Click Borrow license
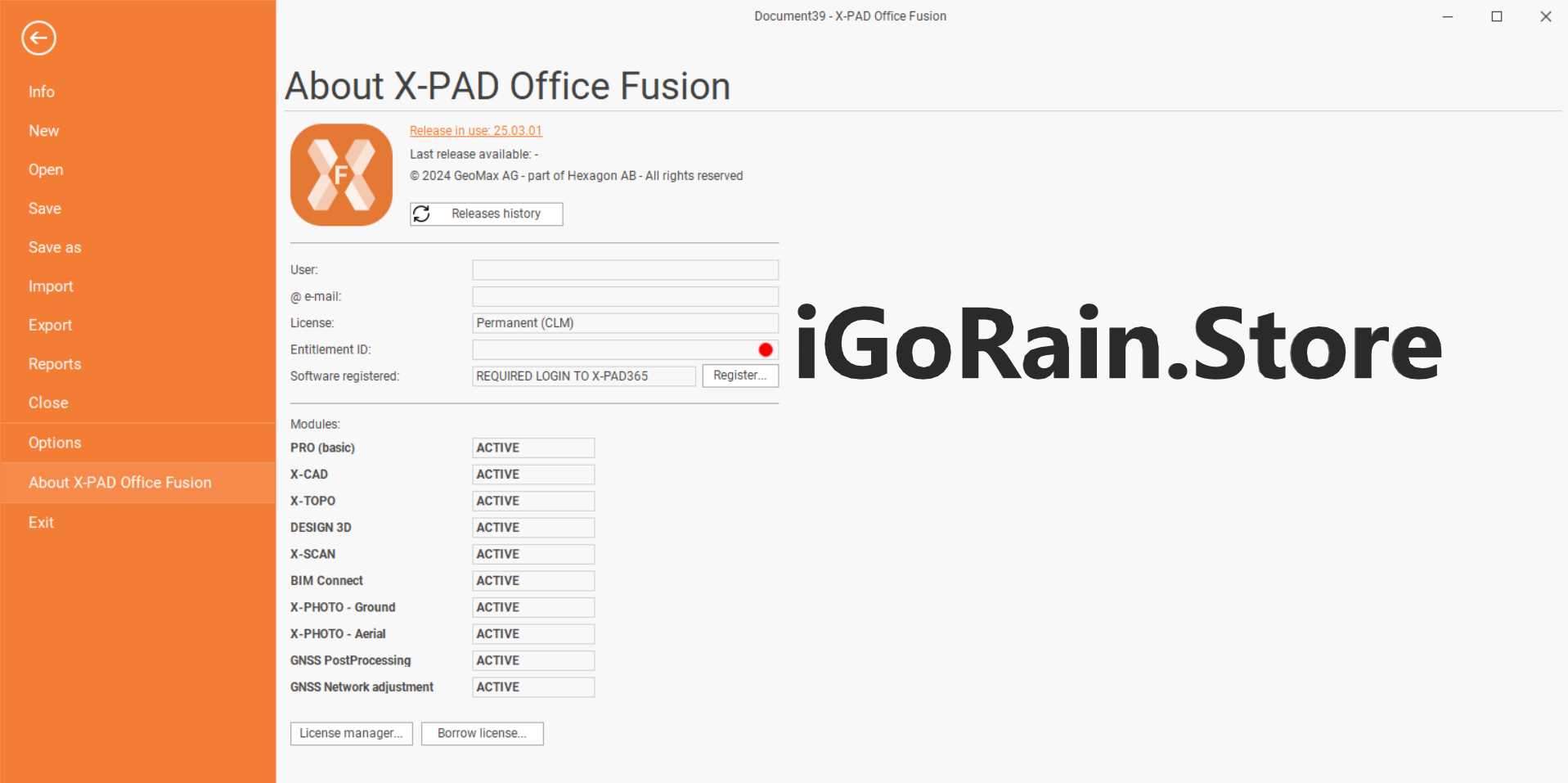This screenshot has width=1568, height=783. pos(482,733)
